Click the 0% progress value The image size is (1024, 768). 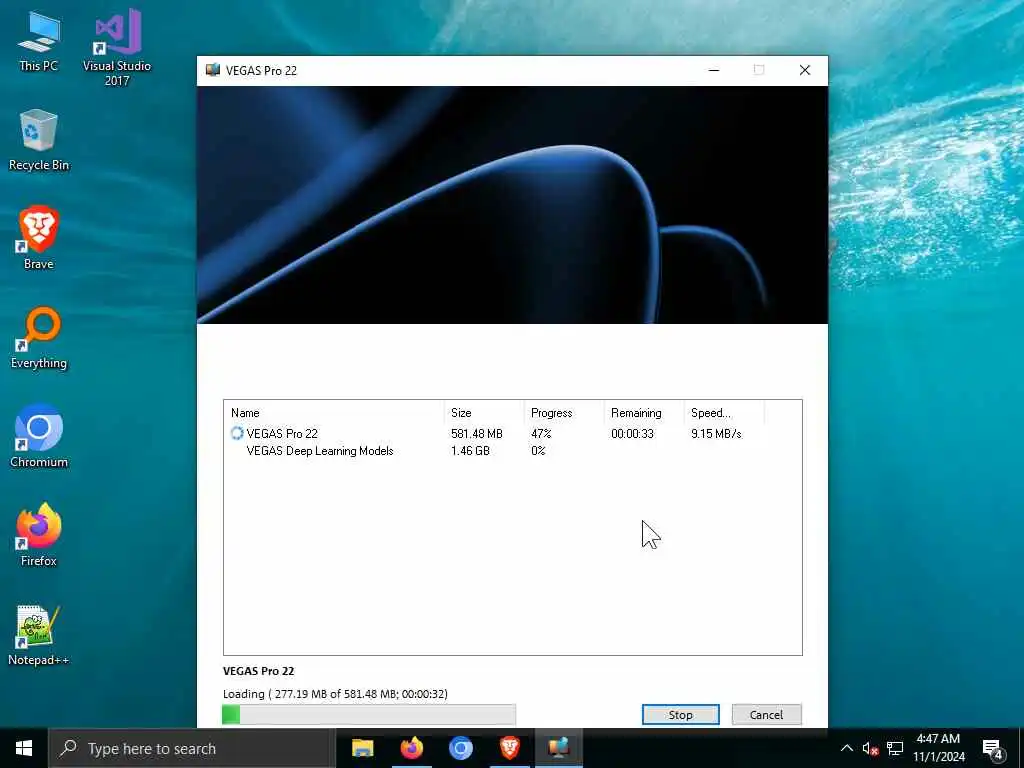click(x=538, y=451)
